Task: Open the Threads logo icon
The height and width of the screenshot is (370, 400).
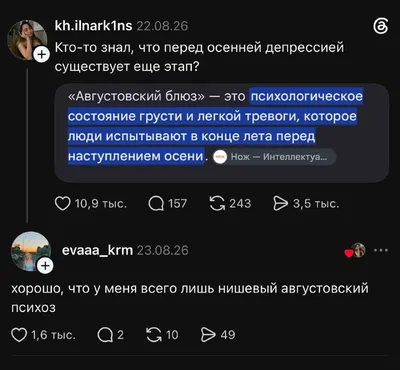Action: 381,26
